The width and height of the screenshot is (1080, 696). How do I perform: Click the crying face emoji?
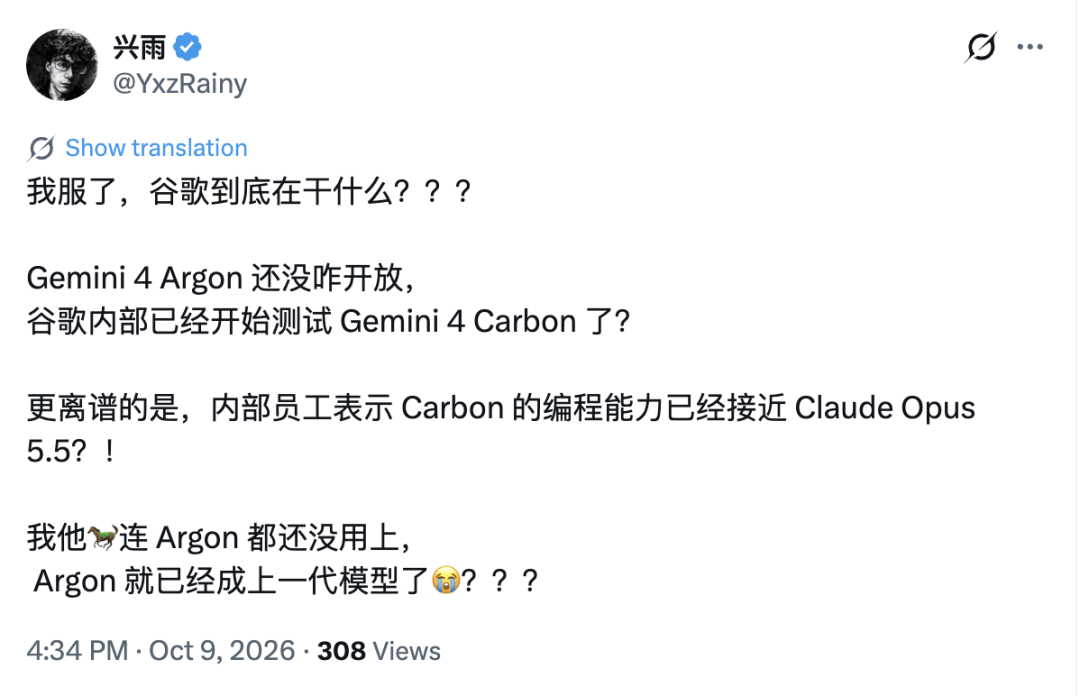point(446,580)
